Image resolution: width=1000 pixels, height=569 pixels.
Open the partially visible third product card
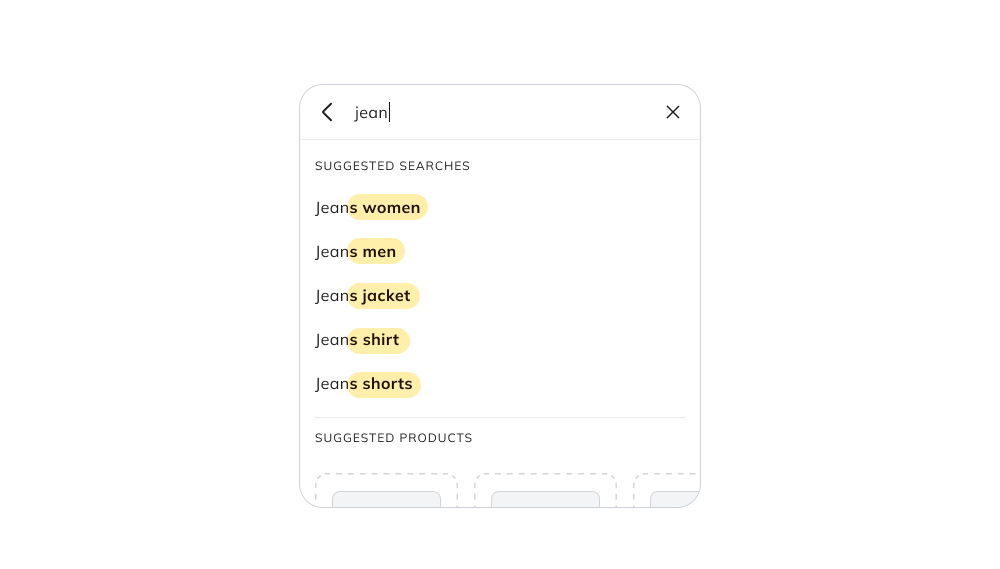tap(668, 482)
